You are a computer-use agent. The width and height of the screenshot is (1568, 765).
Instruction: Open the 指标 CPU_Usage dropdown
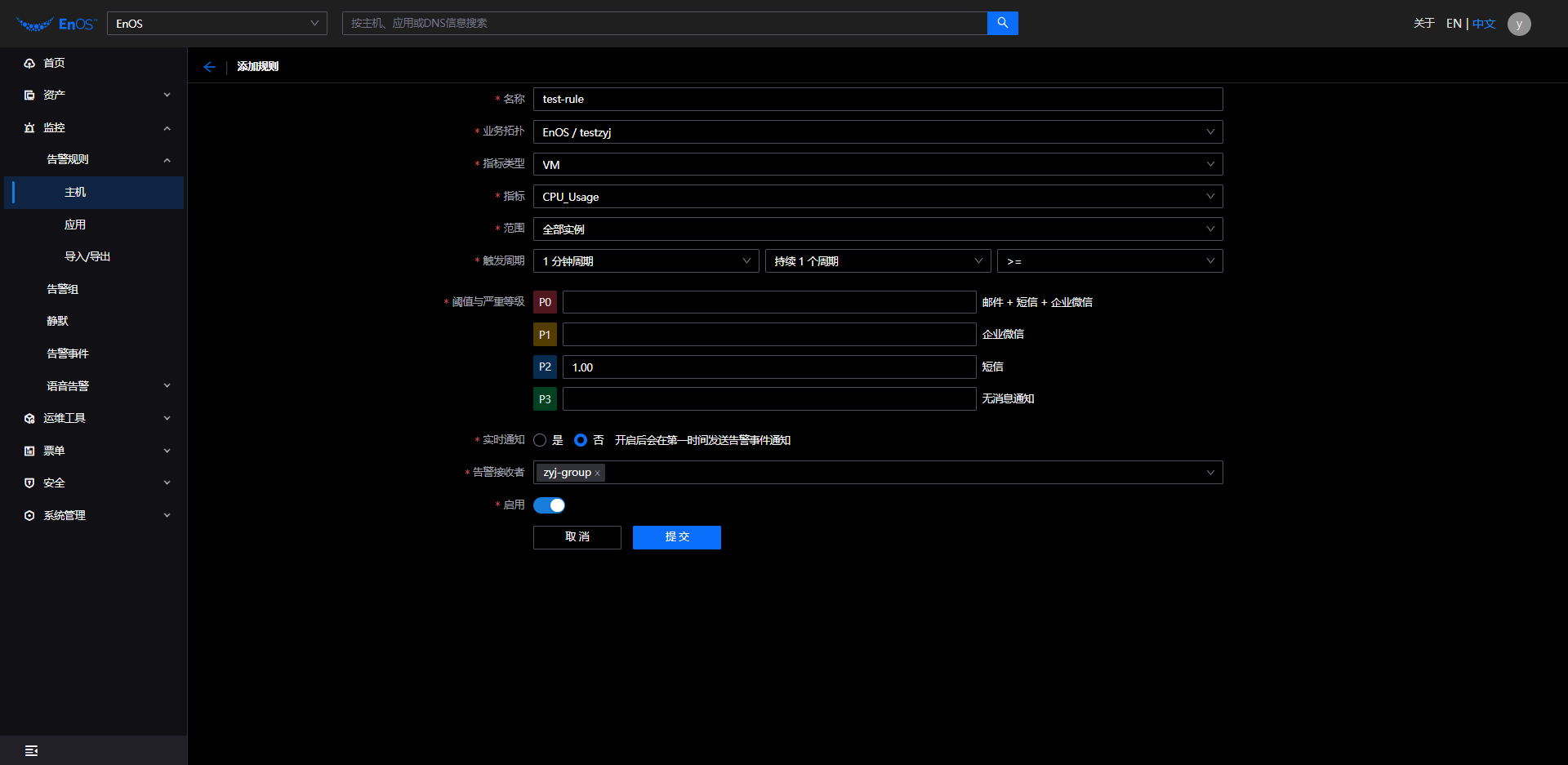point(878,197)
